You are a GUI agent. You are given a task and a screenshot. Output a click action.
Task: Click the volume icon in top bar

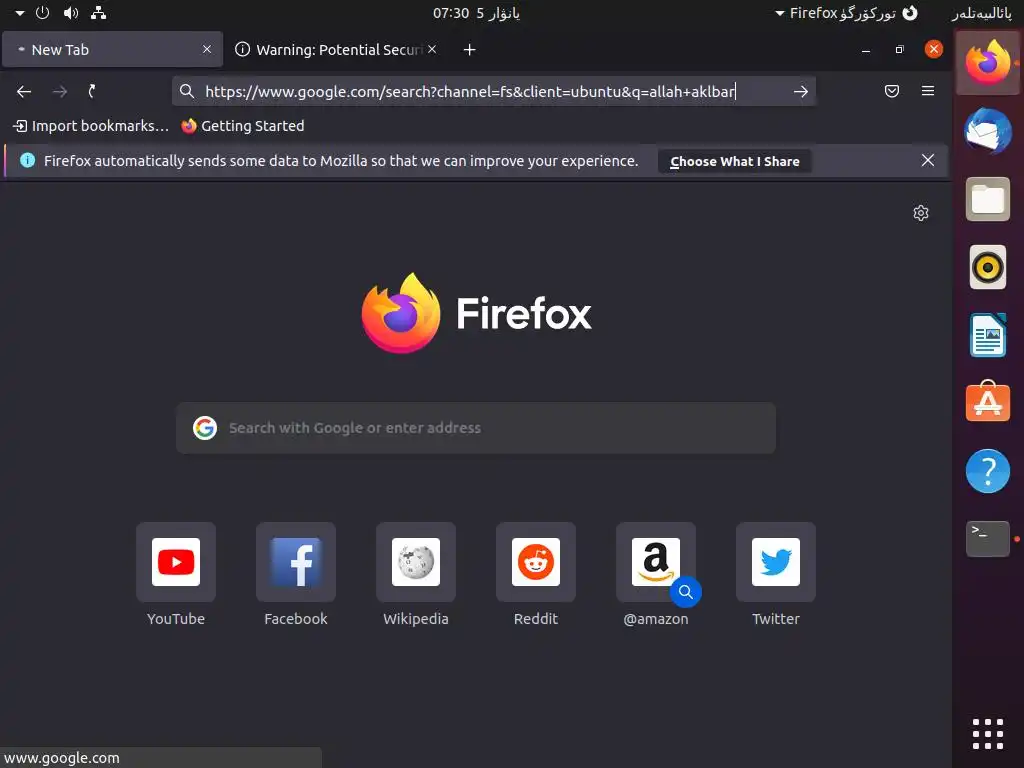pyautogui.click(x=71, y=12)
